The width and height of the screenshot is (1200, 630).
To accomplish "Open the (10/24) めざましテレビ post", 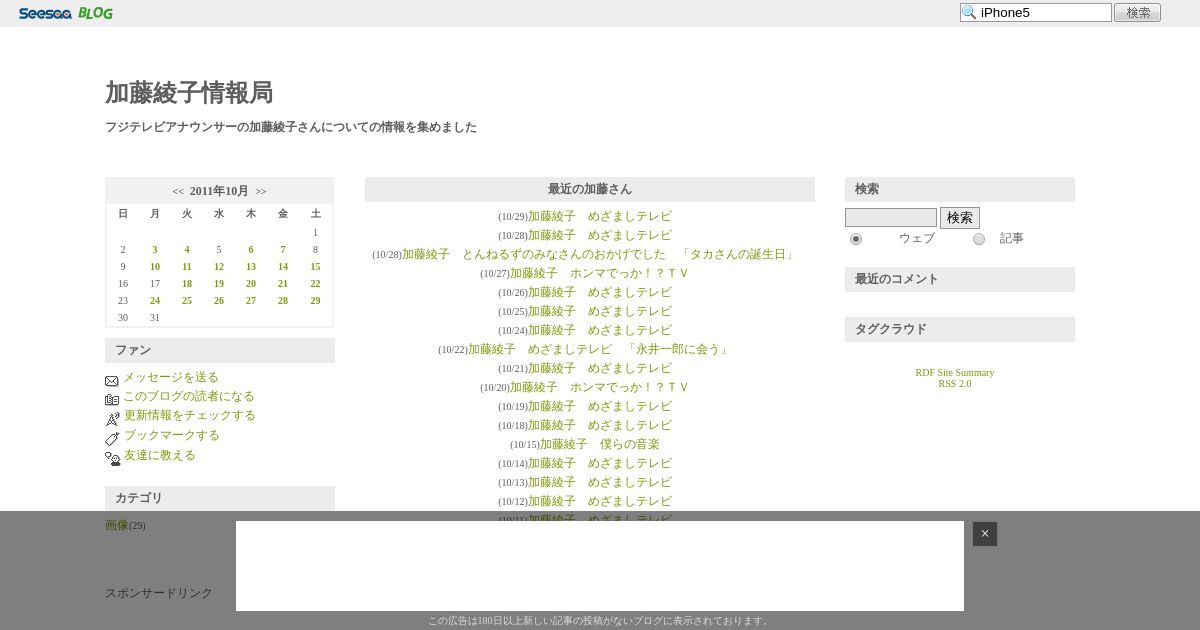I will click(x=600, y=330).
